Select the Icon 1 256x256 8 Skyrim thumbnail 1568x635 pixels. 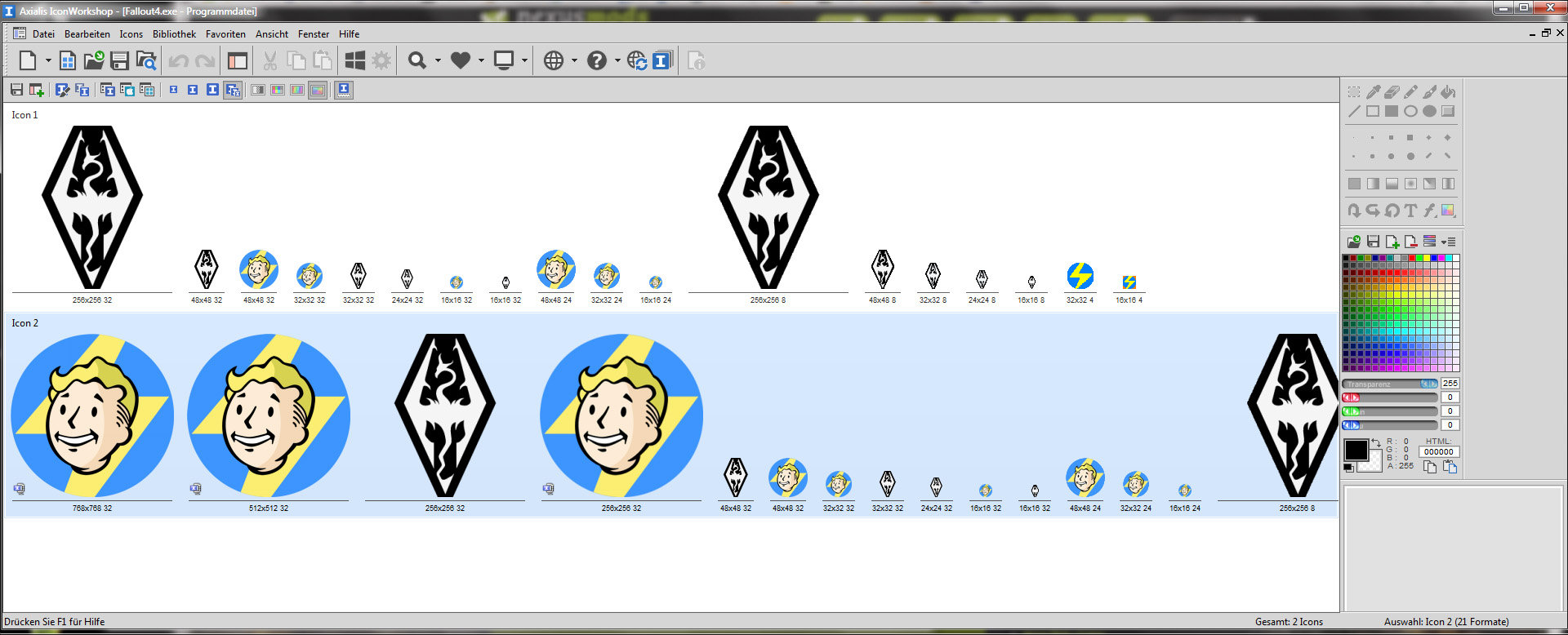[x=768, y=207]
